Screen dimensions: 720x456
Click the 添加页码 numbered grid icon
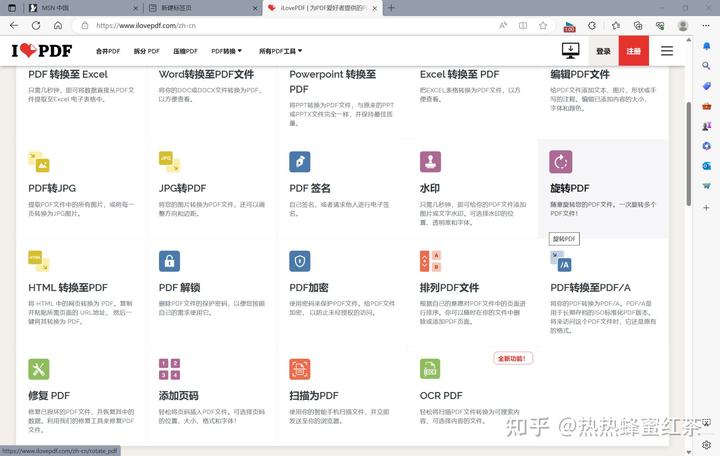[169, 369]
